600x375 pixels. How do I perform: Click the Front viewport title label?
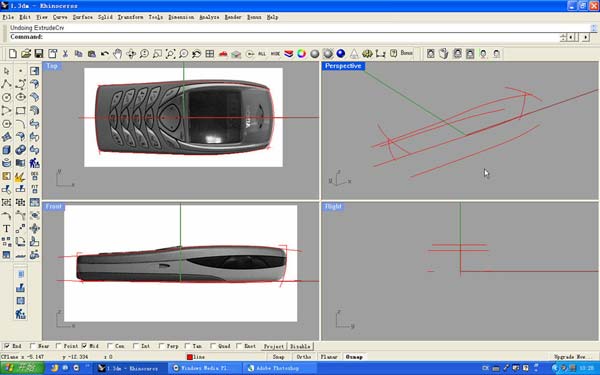pyautogui.click(x=53, y=207)
